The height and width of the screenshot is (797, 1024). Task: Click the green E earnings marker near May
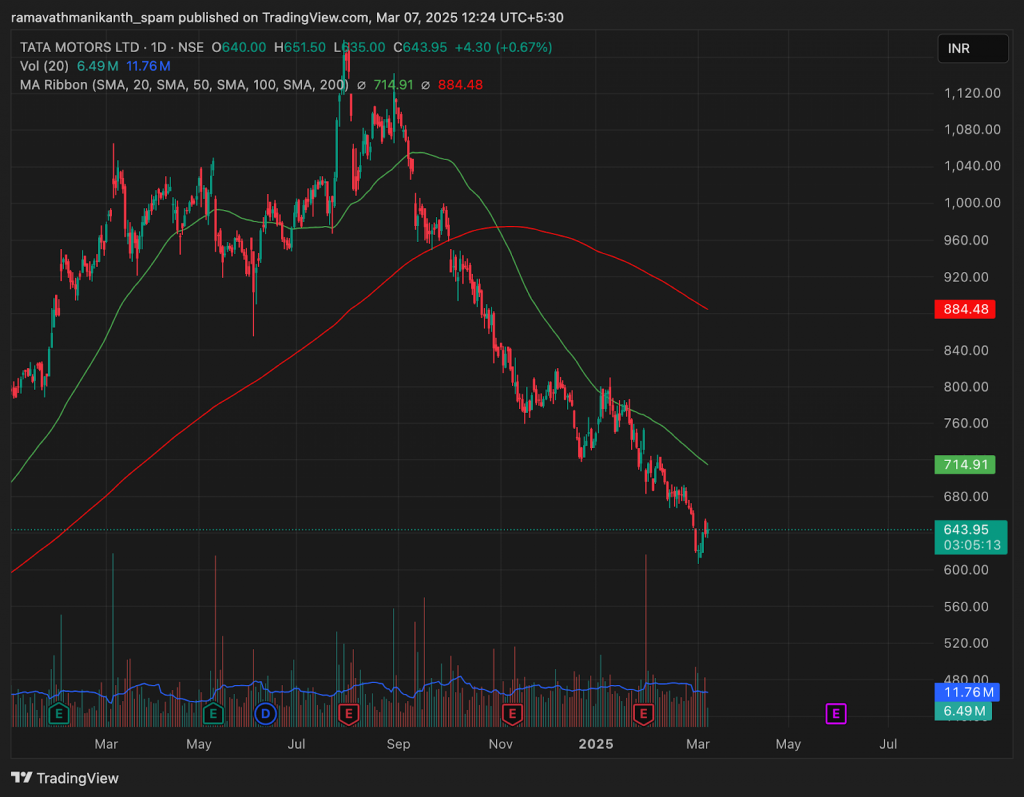[x=211, y=714]
